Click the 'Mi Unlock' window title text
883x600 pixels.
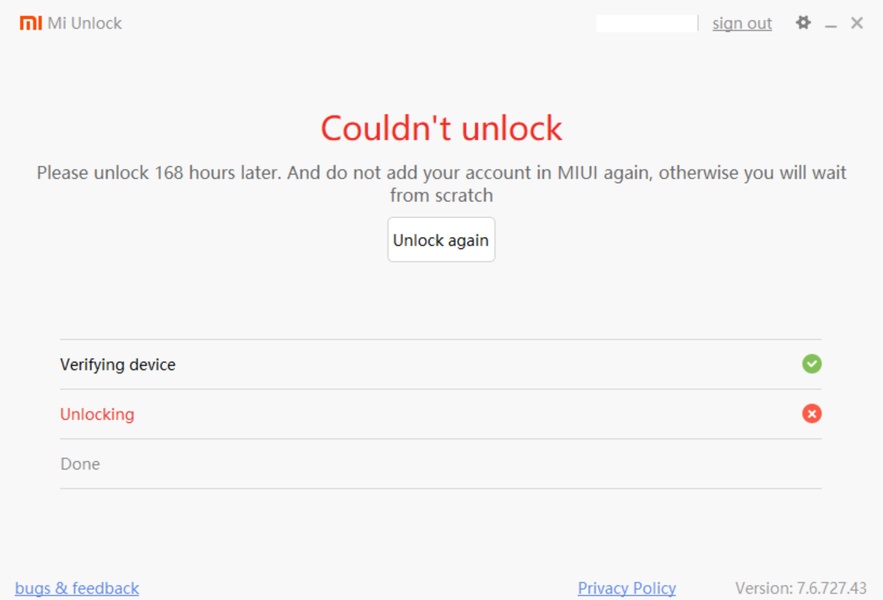pyautogui.click(x=85, y=23)
